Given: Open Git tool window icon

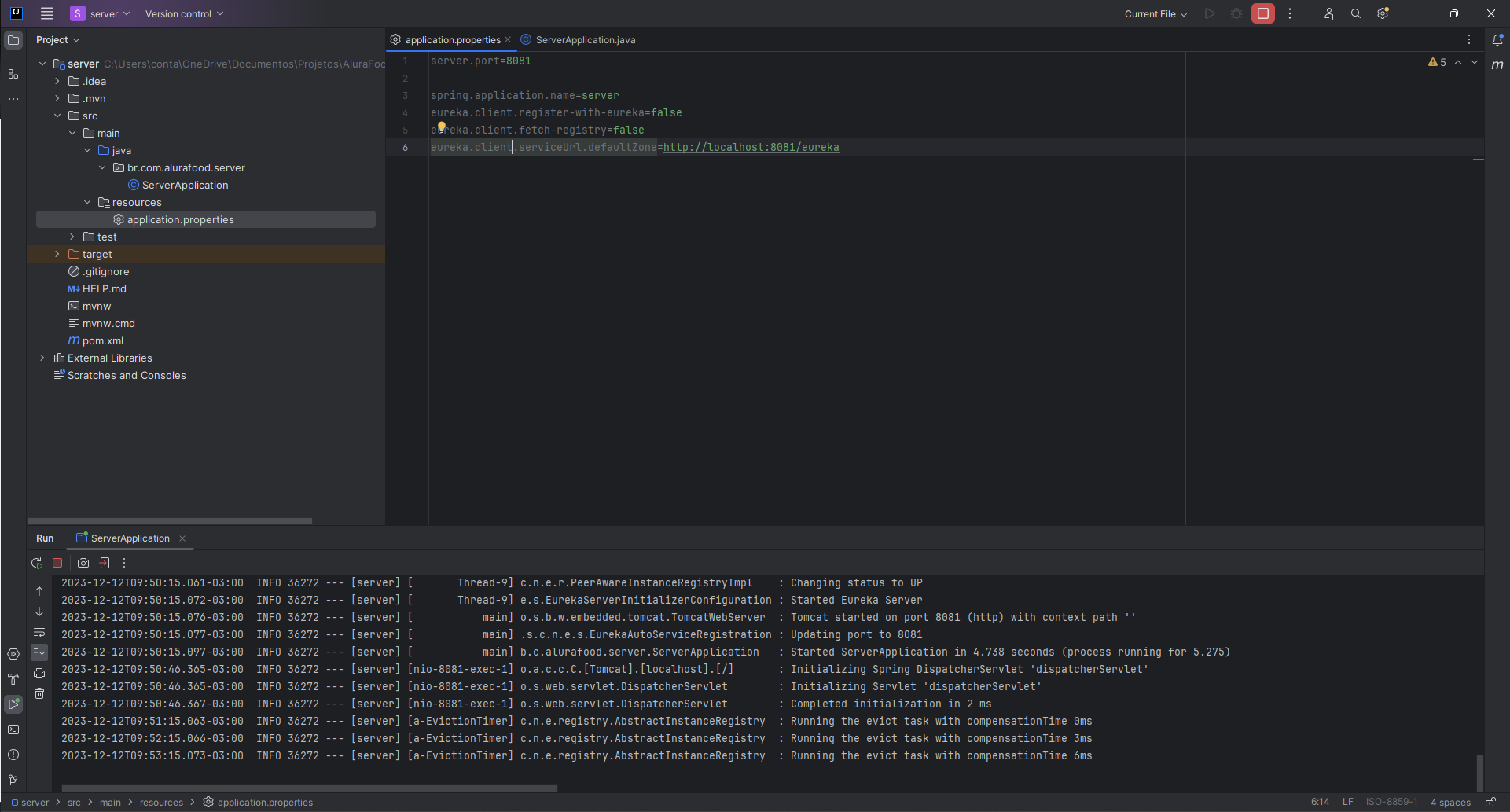Looking at the screenshot, I should [x=13, y=780].
